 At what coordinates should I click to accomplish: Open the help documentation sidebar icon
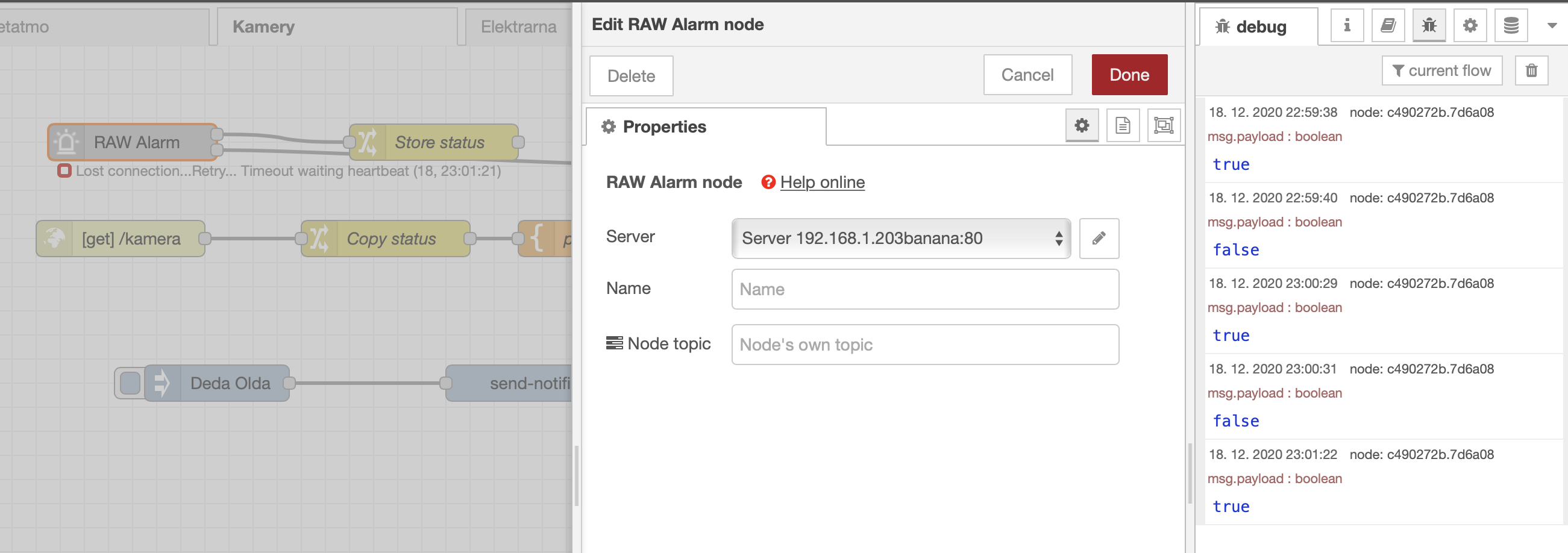pos(1388,25)
